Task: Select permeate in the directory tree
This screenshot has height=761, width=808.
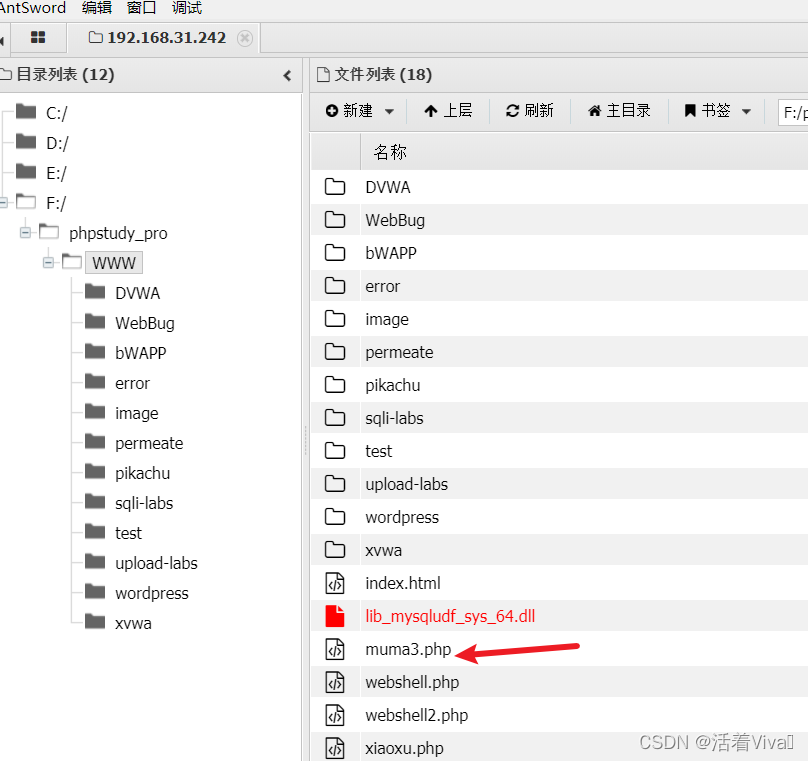Action: point(149,443)
